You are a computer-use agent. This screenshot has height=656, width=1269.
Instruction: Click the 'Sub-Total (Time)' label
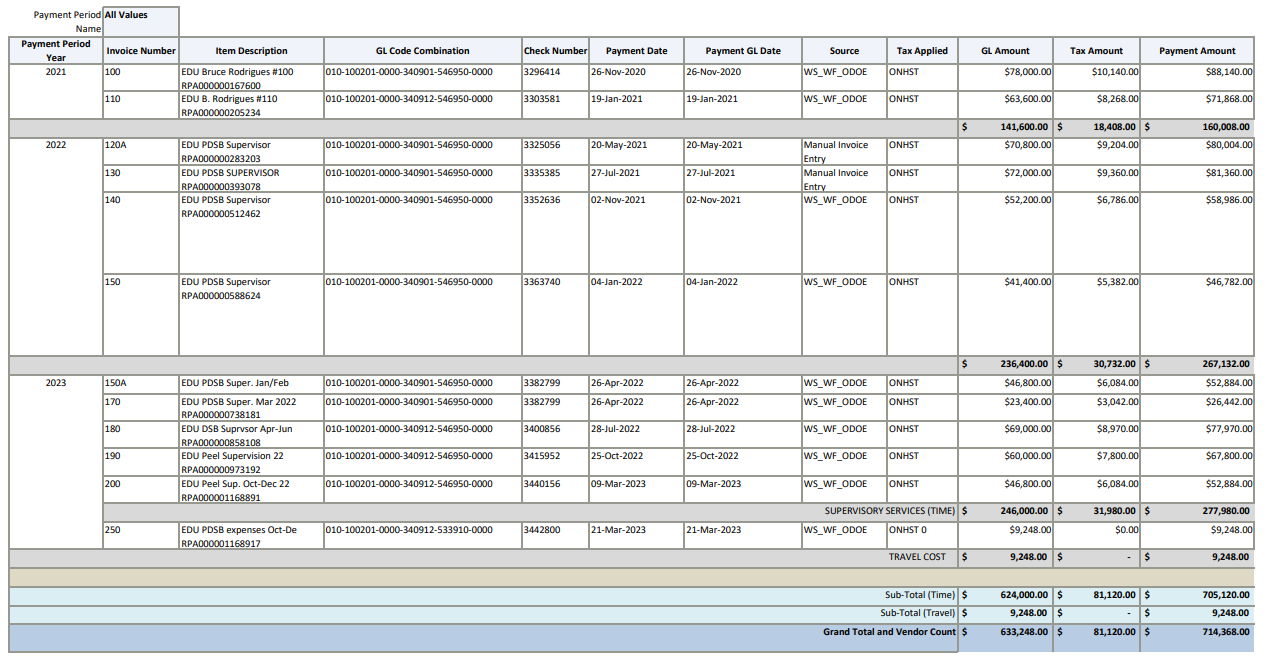click(x=919, y=595)
